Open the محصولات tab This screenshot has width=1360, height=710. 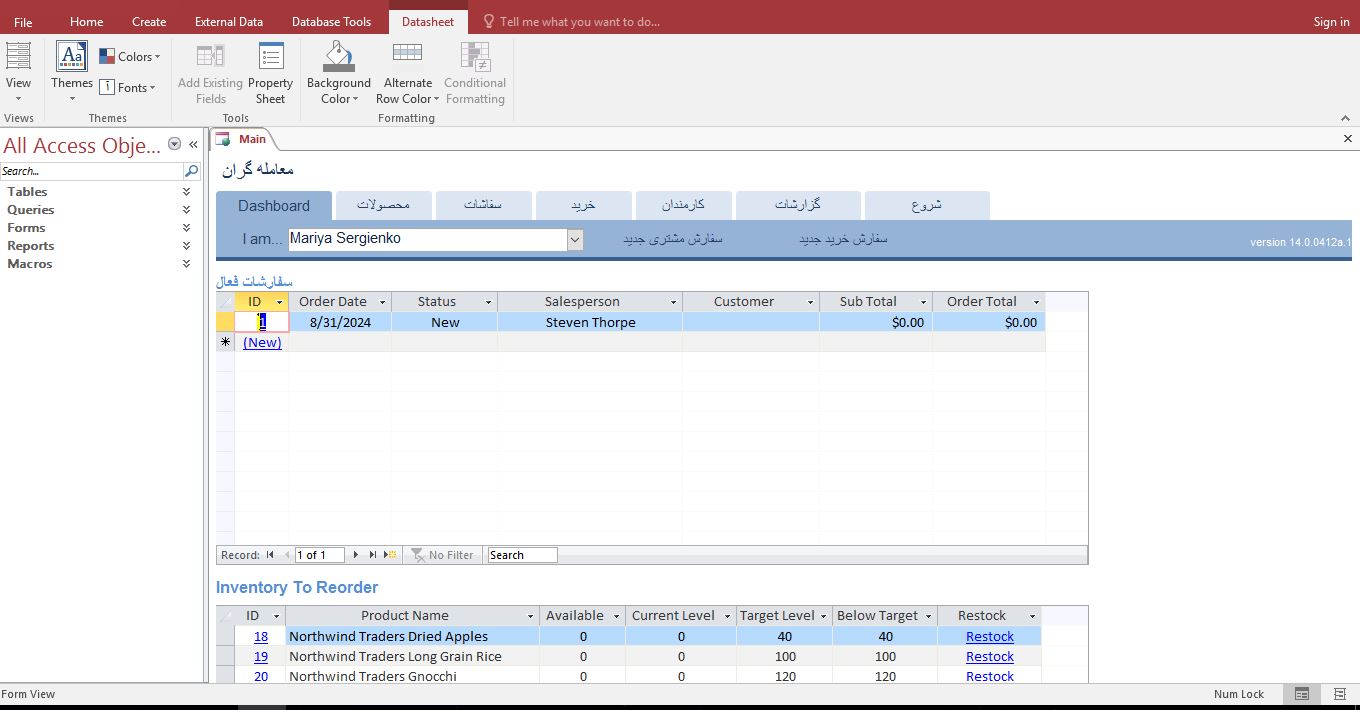[384, 205]
